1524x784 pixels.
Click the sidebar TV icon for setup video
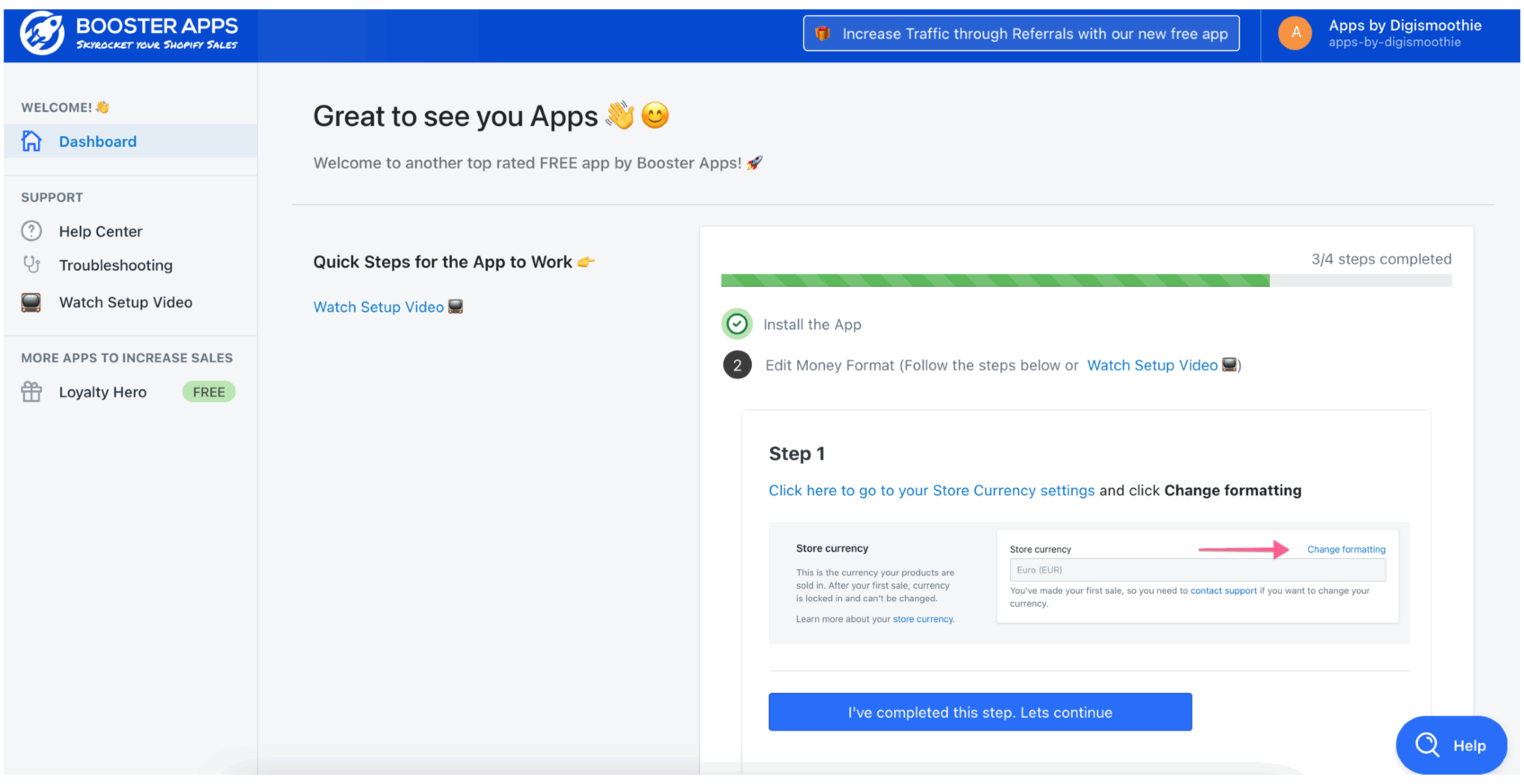click(31, 302)
